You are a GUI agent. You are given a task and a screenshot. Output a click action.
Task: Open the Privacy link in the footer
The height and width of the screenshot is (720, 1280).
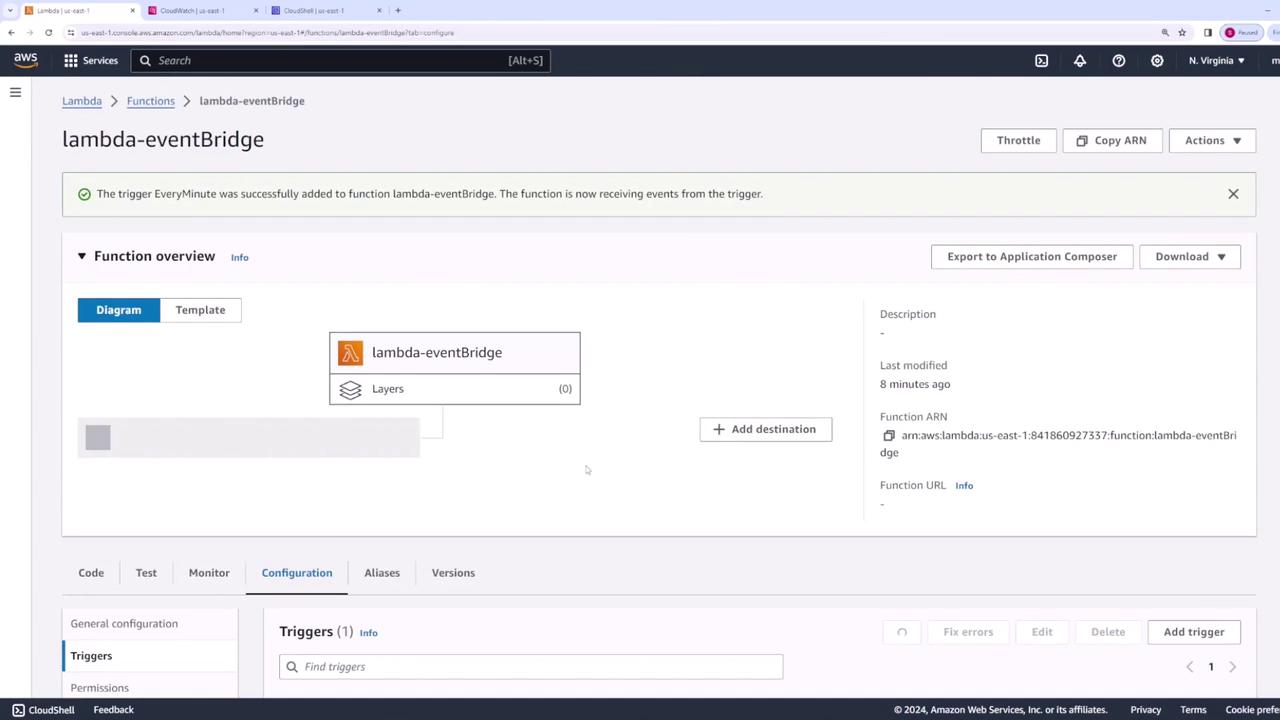coord(1146,710)
